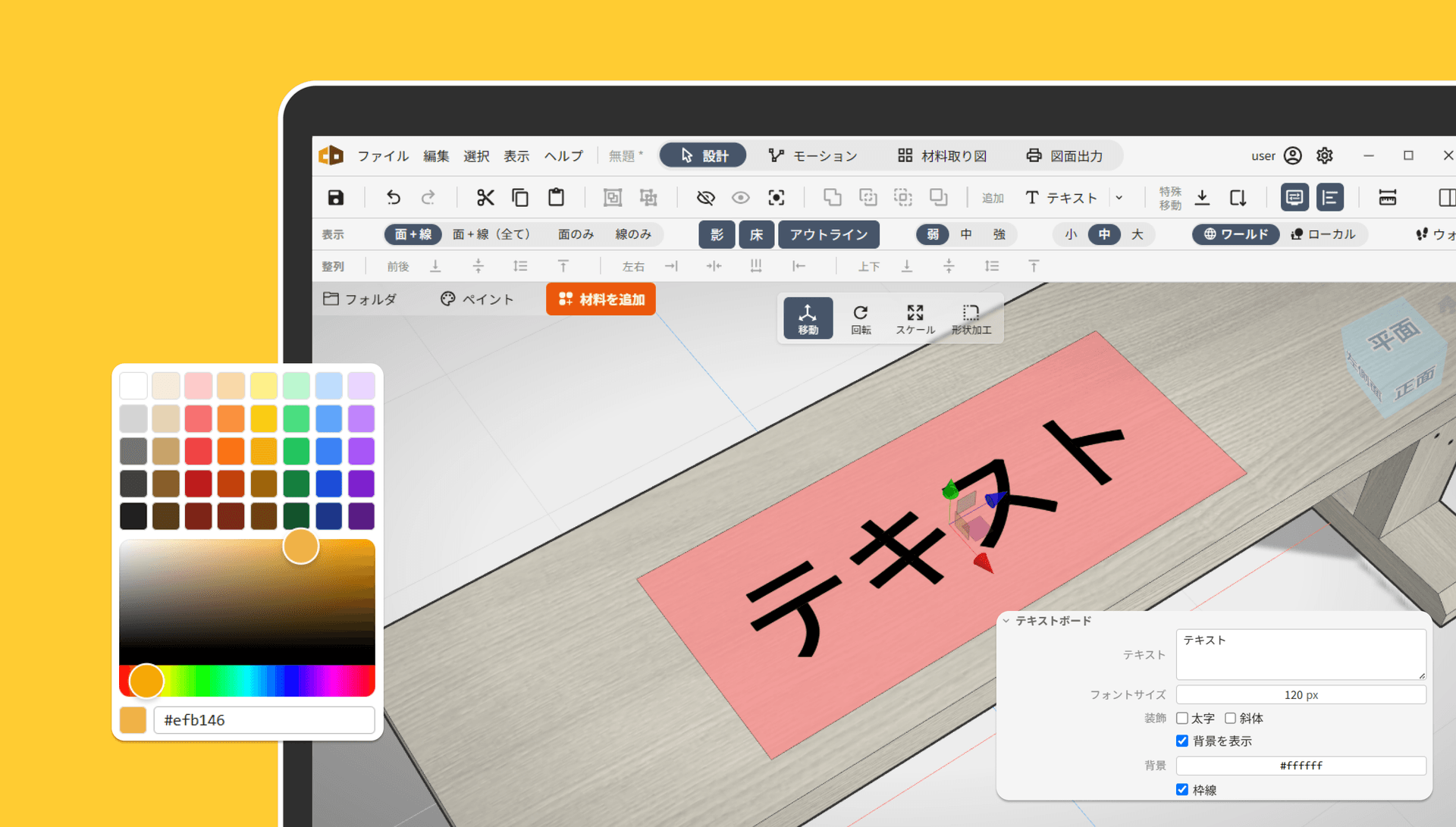Select ワールド coordinate mode

click(x=1236, y=234)
